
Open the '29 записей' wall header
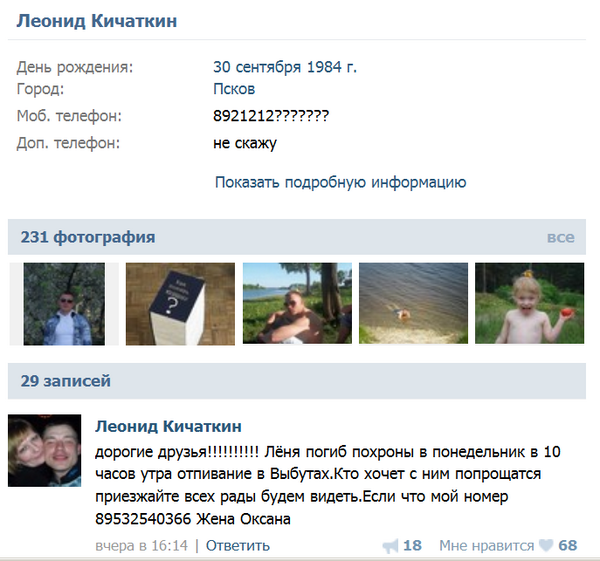tap(65, 381)
